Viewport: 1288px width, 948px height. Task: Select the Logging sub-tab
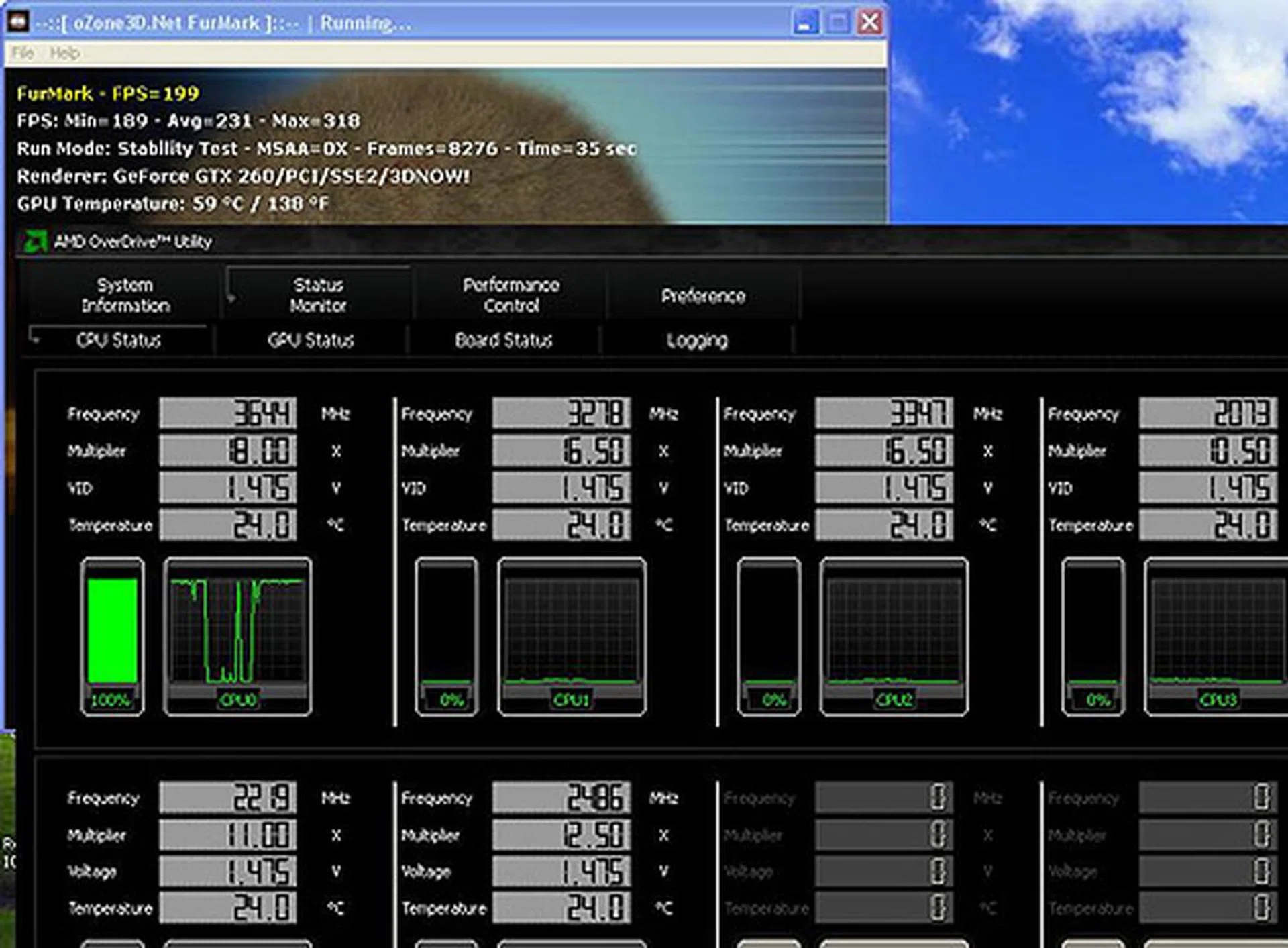point(697,340)
